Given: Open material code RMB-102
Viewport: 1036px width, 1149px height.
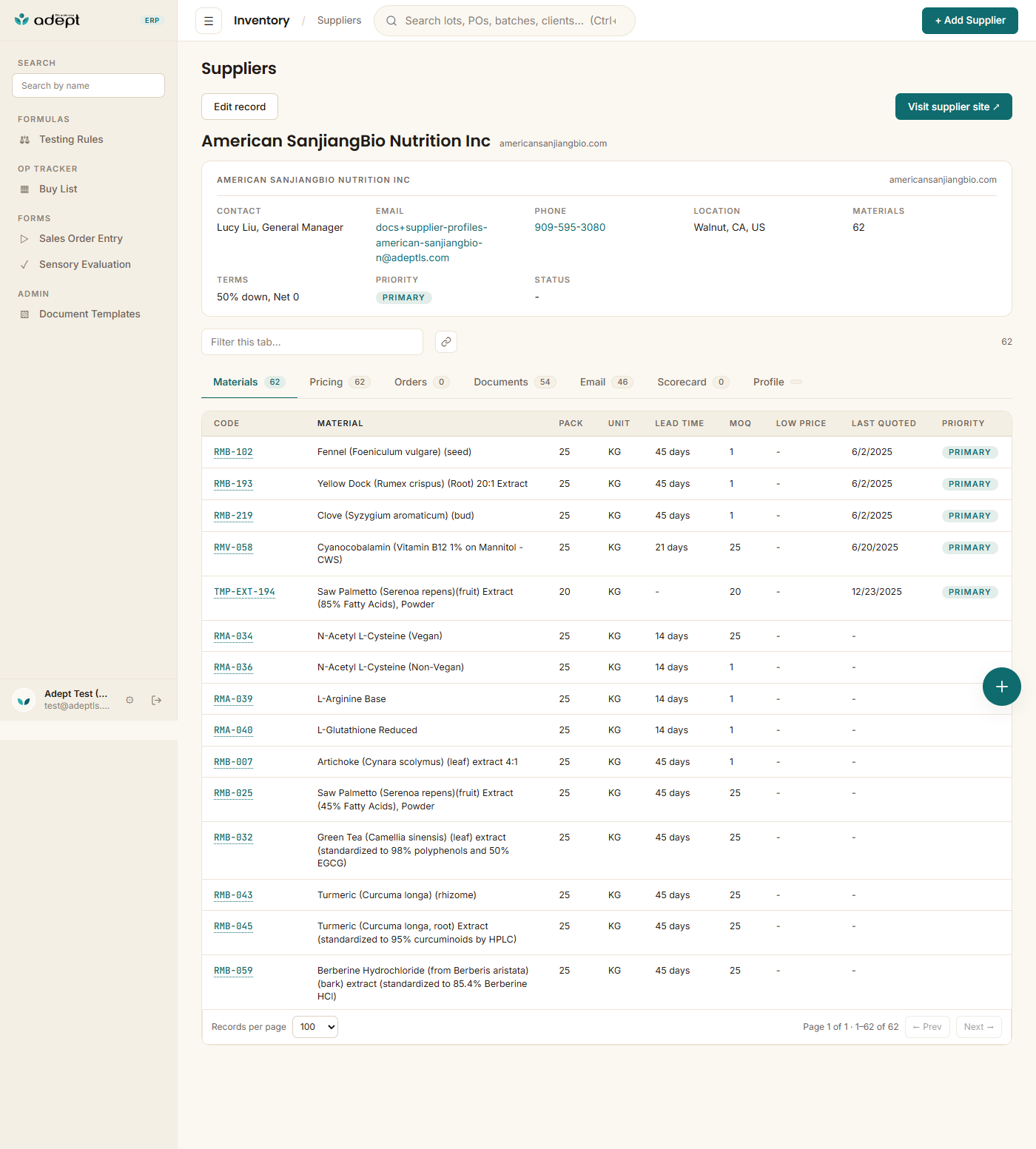Looking at the screenshot, I should (233, 452).
